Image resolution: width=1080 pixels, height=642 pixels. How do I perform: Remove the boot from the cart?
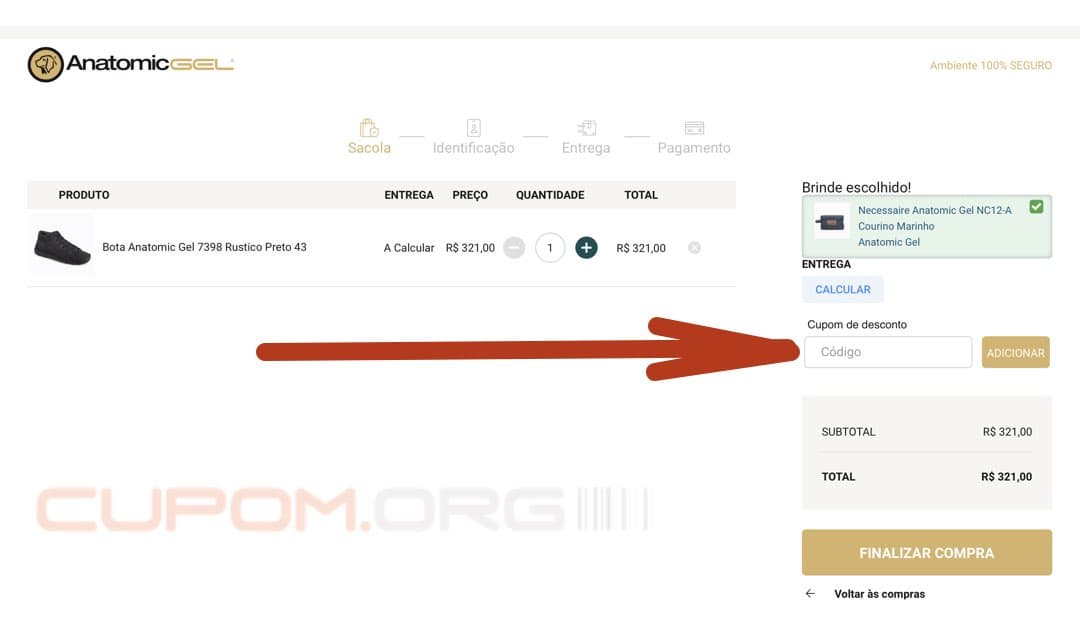(695, 248)
